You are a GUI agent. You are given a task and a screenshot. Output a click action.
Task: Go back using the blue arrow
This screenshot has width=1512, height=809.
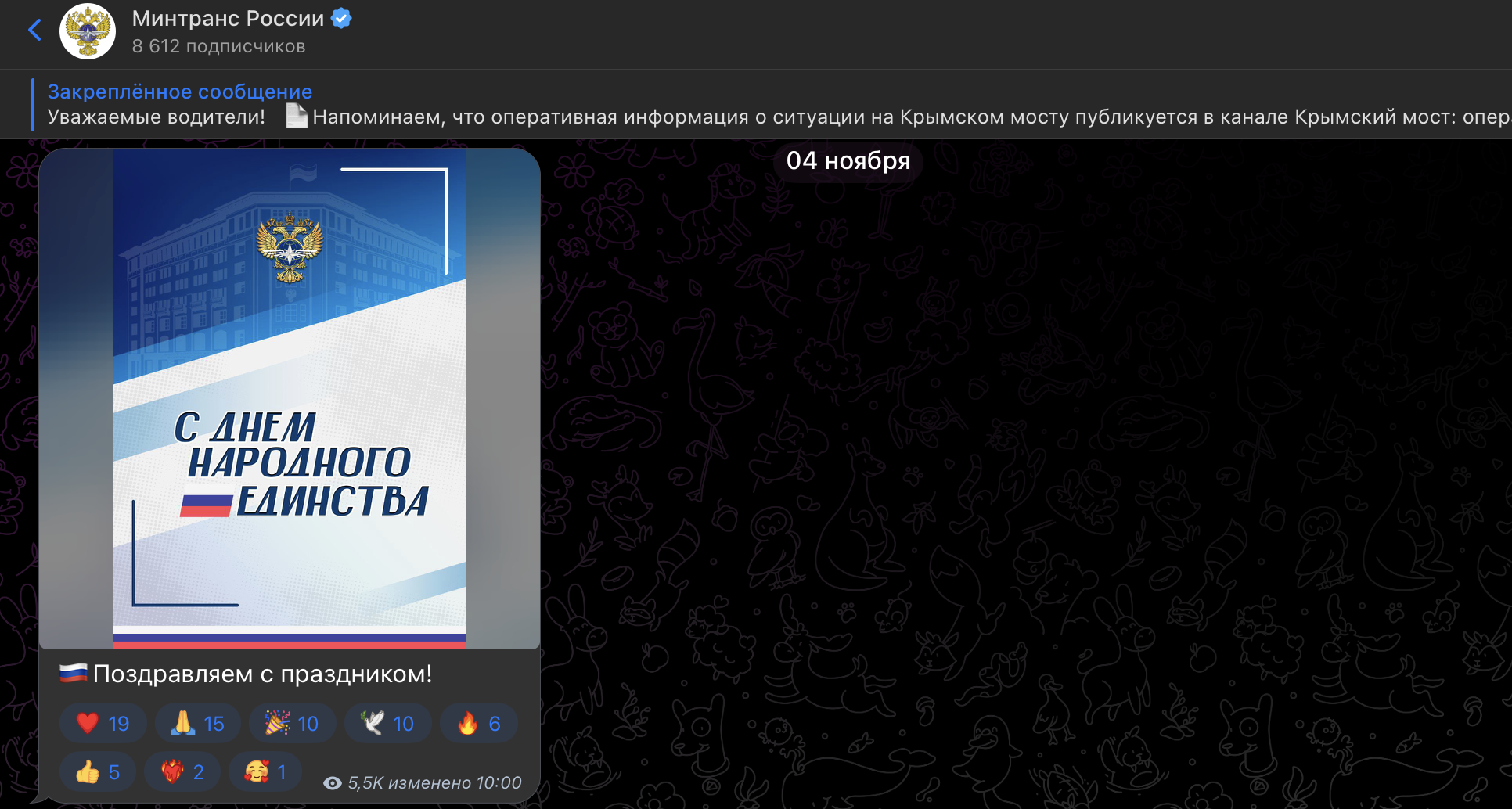[34, 31]
